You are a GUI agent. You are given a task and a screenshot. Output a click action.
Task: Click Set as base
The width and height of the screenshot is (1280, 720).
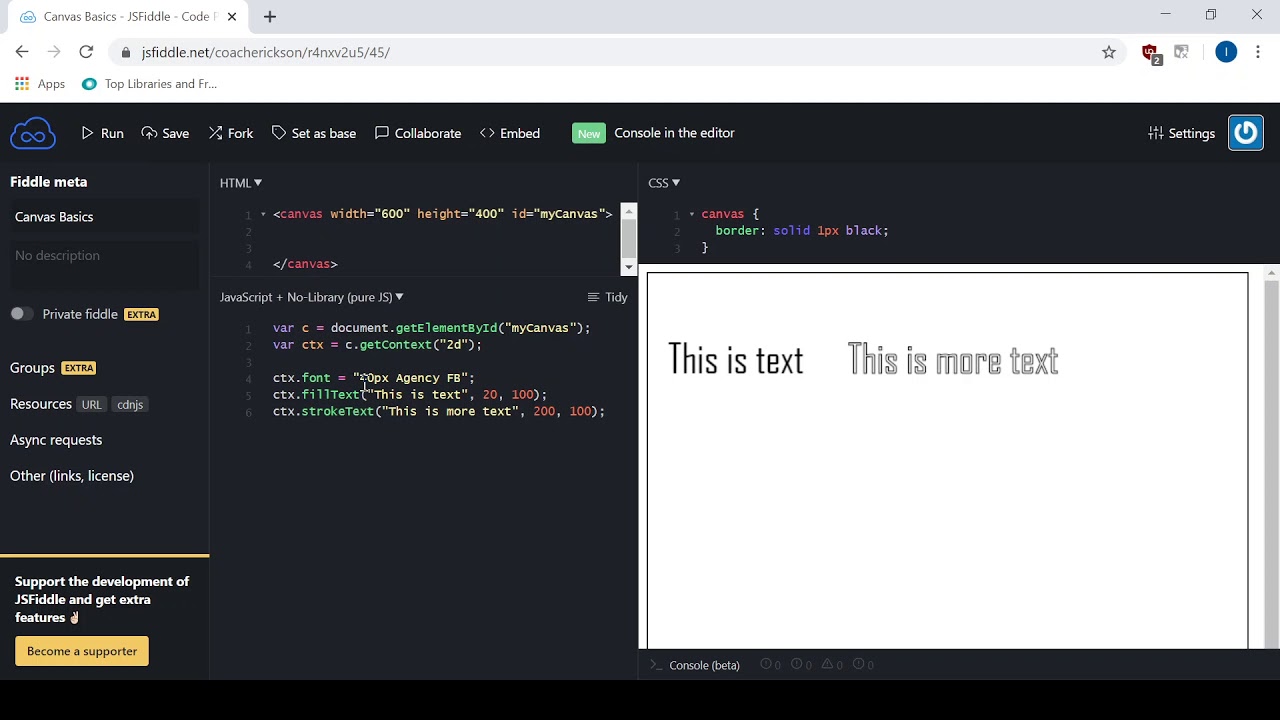point(313,133)
